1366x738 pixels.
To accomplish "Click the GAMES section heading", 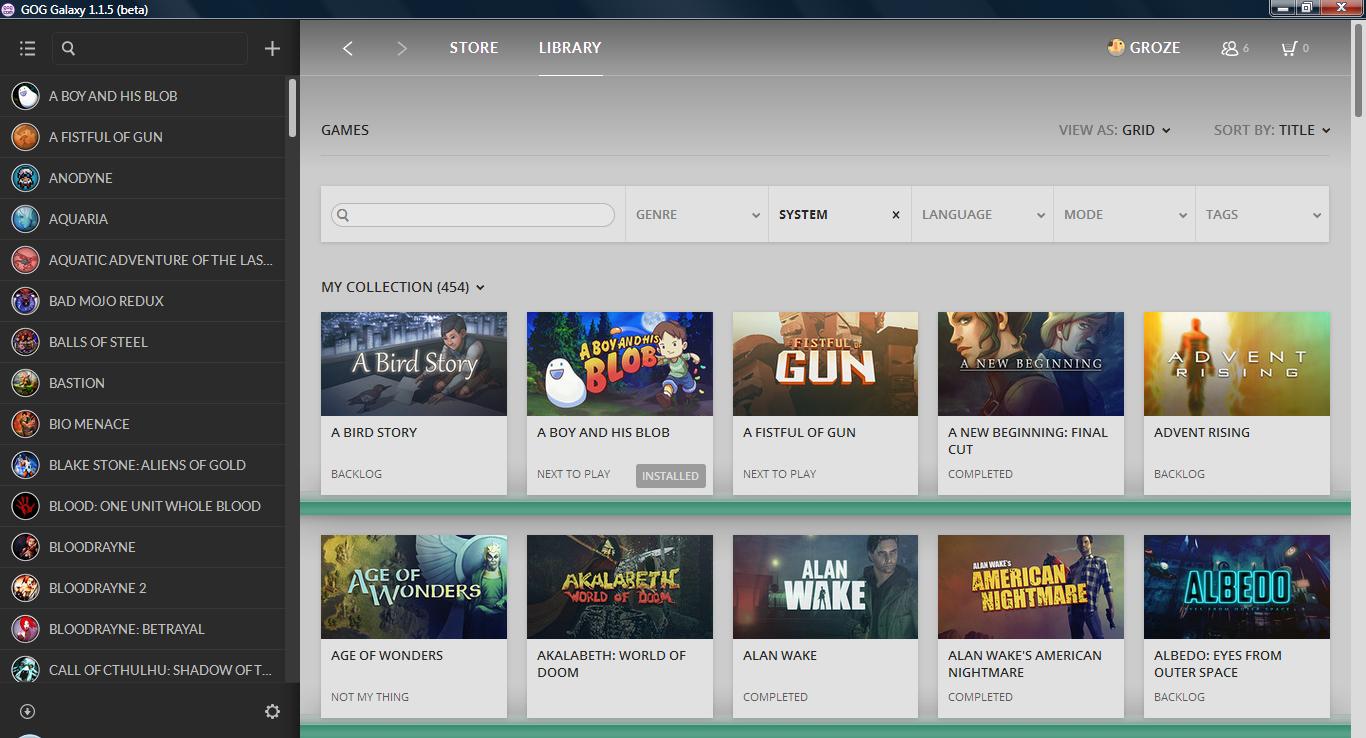I will [x=345, y=130].
